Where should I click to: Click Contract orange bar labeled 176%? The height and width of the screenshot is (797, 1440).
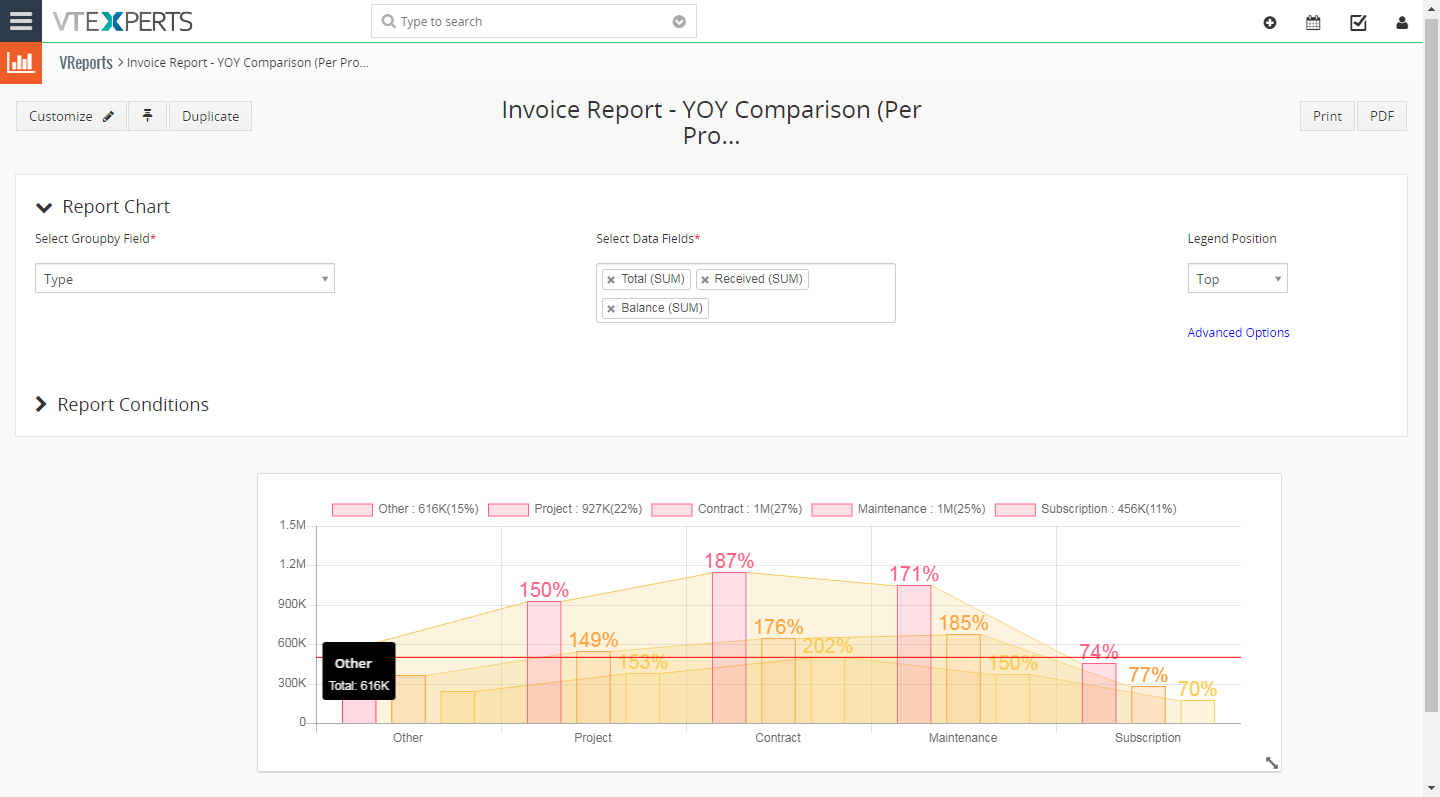[x=778, y=681]
